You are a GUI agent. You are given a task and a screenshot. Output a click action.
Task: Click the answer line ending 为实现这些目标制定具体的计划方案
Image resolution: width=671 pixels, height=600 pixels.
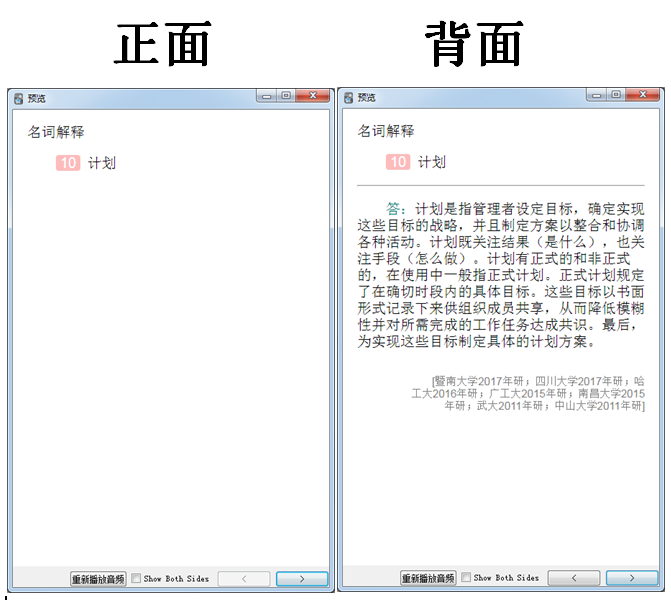point(476,342)
